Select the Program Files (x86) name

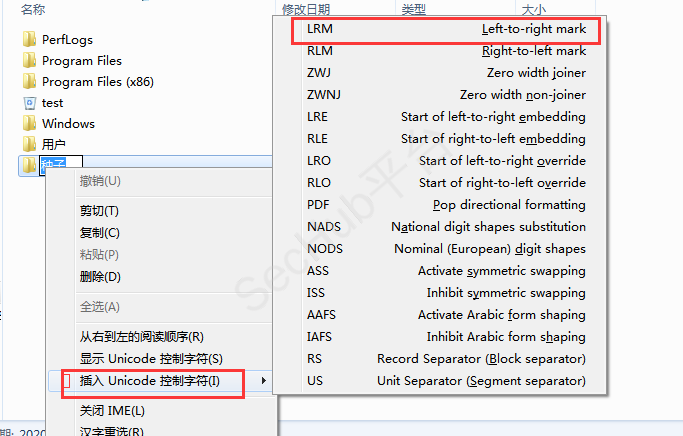(x=98, y=81)
